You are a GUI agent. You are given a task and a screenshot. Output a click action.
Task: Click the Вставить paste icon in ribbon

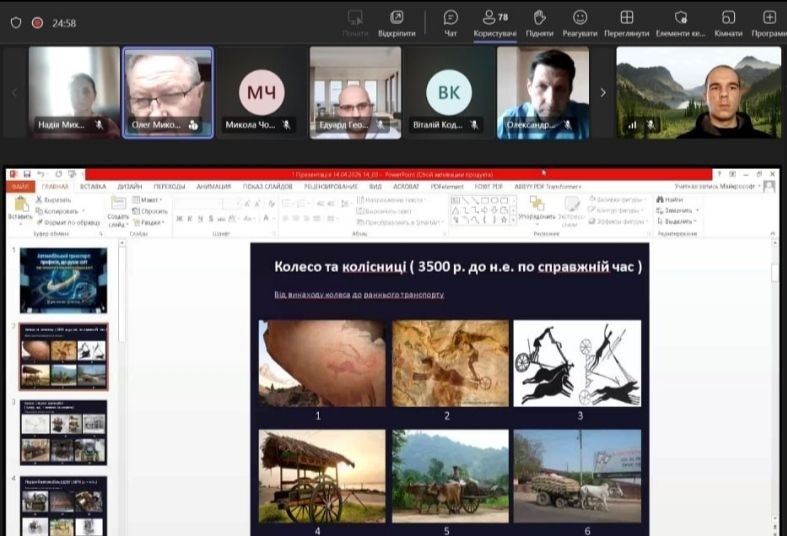pos(20,206)
